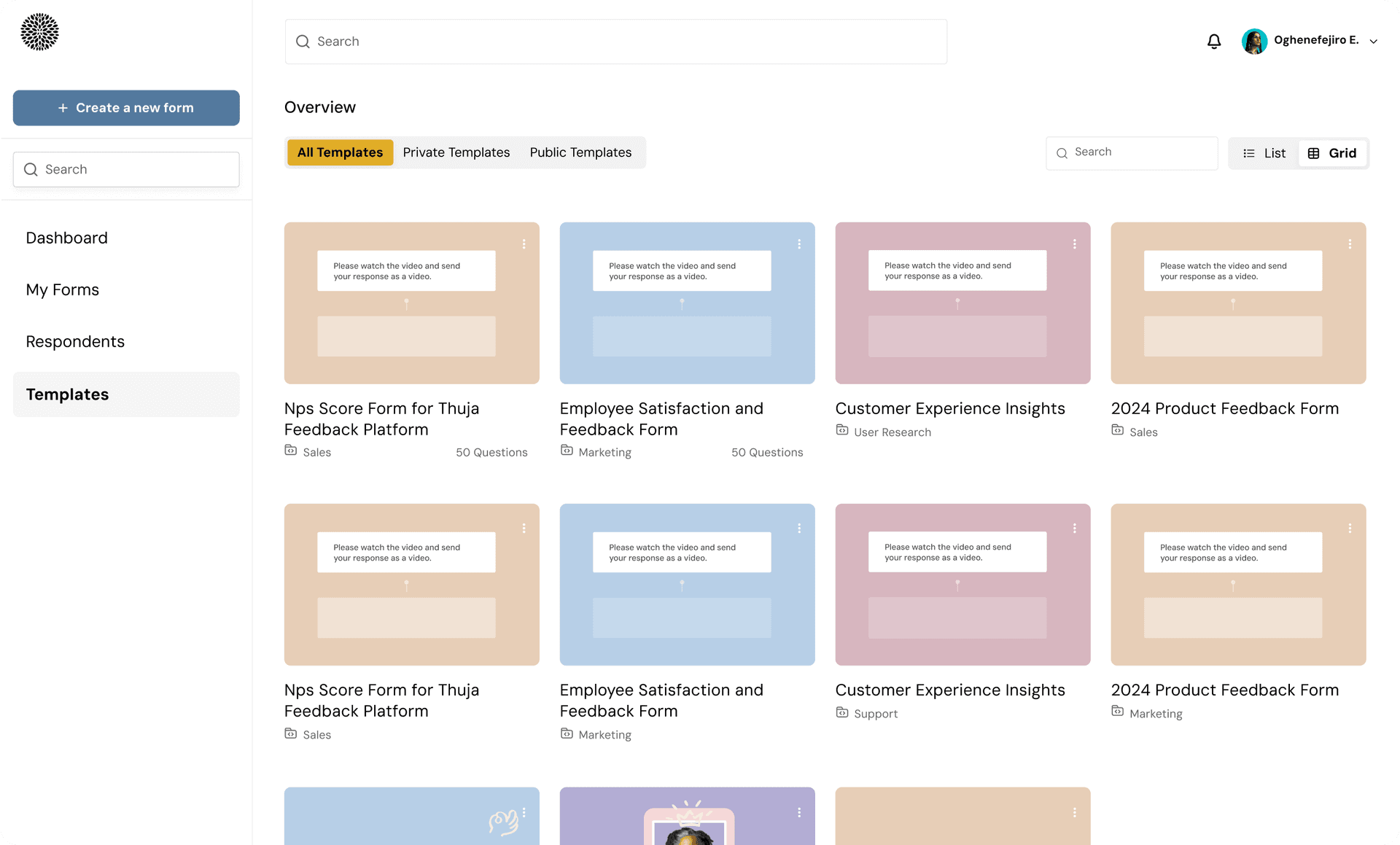This screenshot has height=845, width=1400.
Task: Go to Dashboard
Action: point(67,238)
